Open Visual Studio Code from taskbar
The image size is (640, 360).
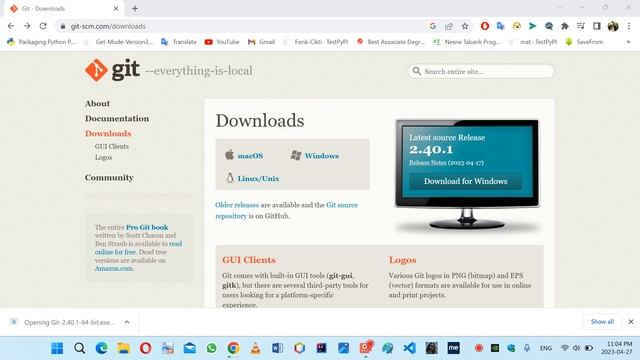click(409, 348)
